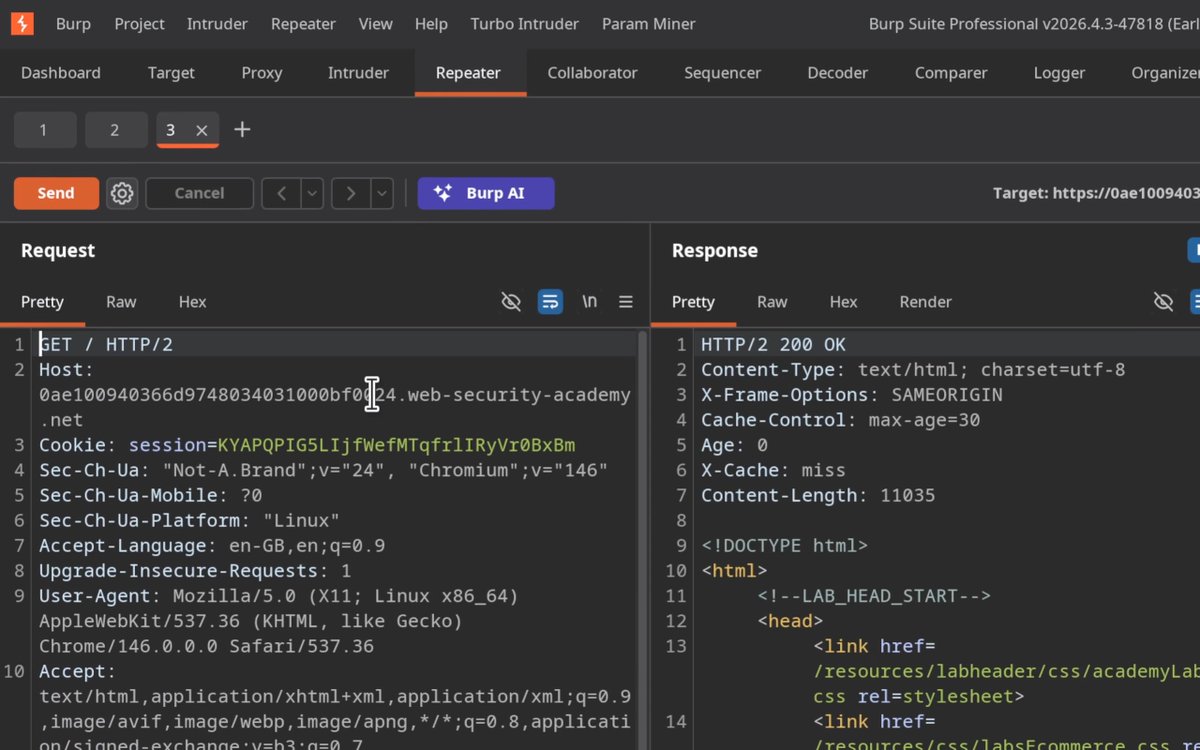1200x750 pixels.
Task: Switch to the Decoder tab
Action: coord(838,73)
